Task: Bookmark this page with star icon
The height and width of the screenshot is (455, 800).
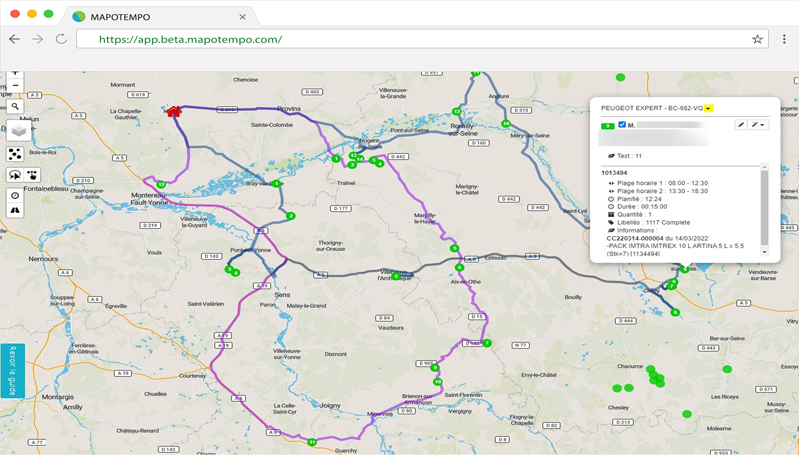Action: (x=757, y=39)
